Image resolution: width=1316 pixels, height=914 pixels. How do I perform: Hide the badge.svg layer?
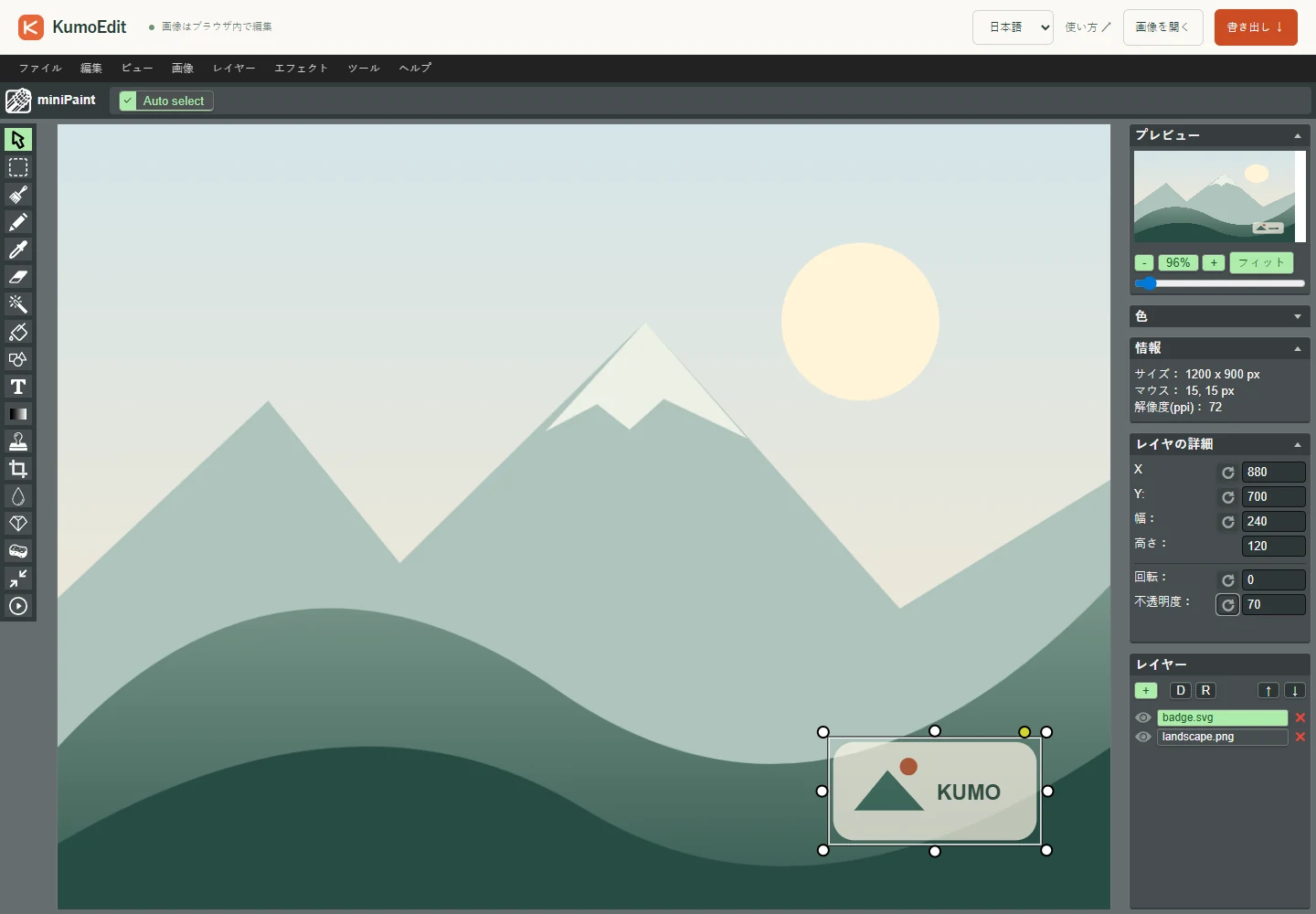tap(1143, 717)
